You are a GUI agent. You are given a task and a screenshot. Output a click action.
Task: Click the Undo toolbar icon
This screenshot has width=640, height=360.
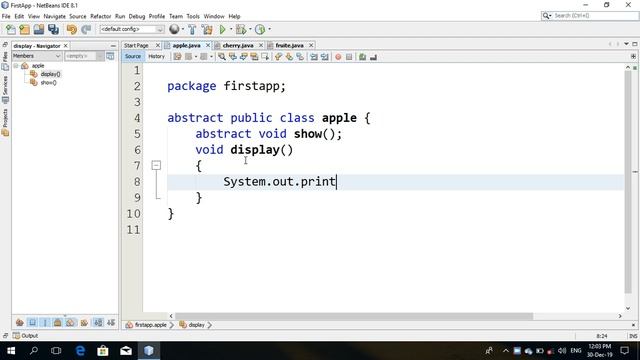[x=72, y=29]
